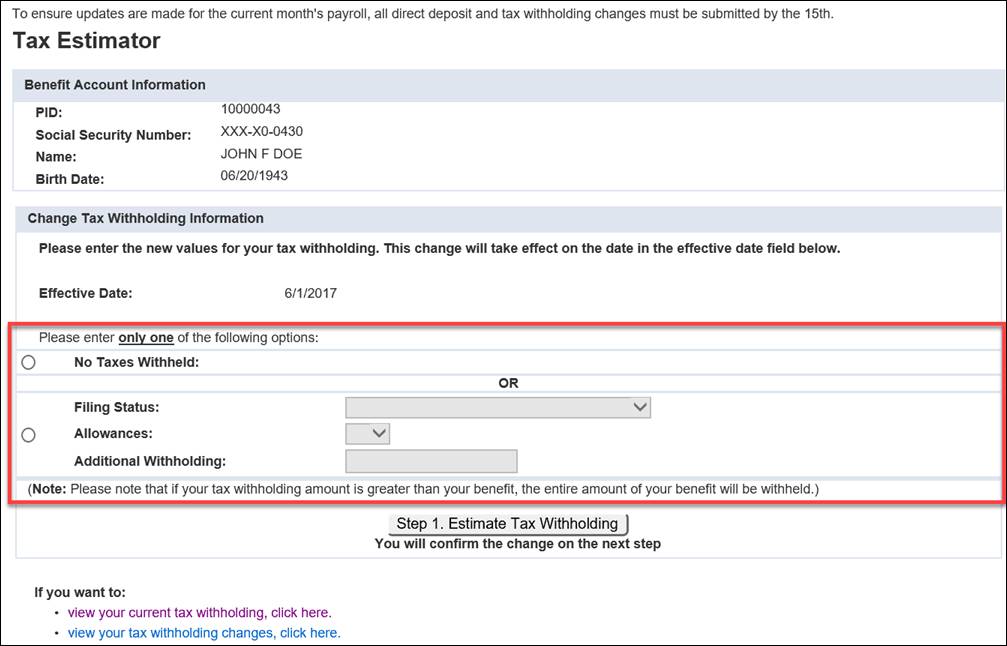Screen dimensions: 1007x646
Task: Open the view current tax withholding link
Action: click(x=199, y=613)
